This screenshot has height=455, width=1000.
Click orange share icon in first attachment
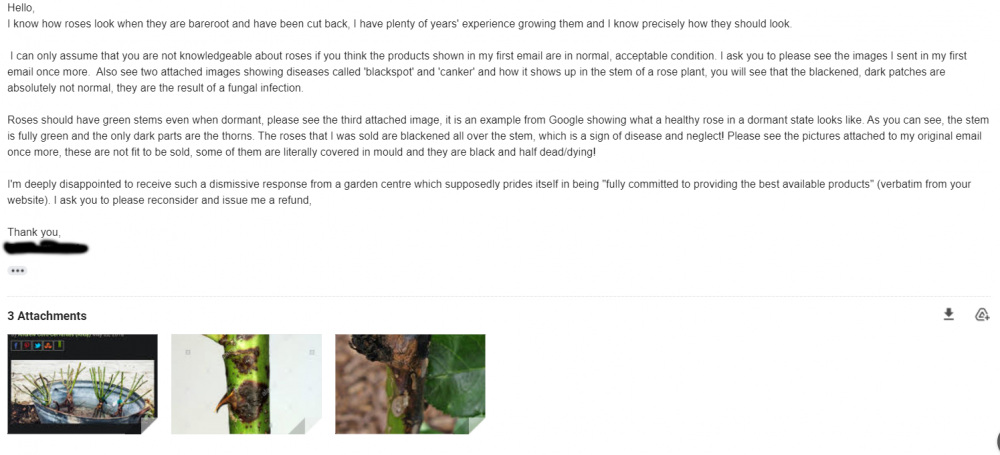[x=48, y=346]
